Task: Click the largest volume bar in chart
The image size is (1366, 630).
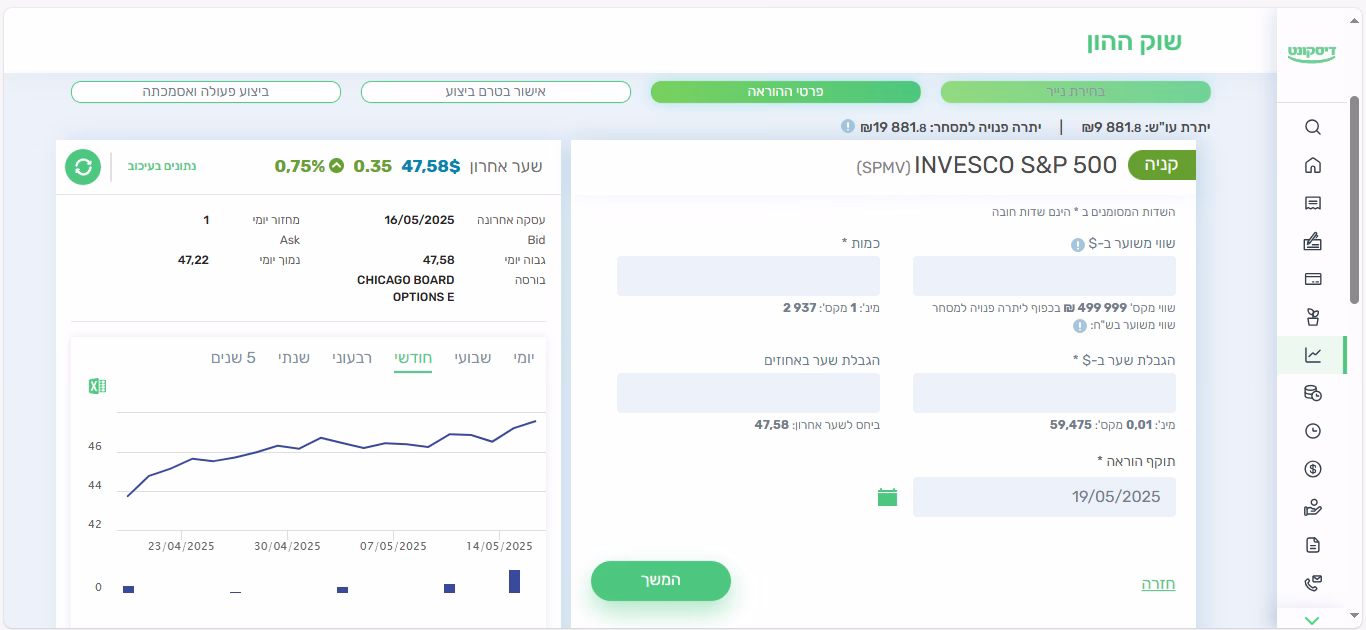Action: pos(514,581)
